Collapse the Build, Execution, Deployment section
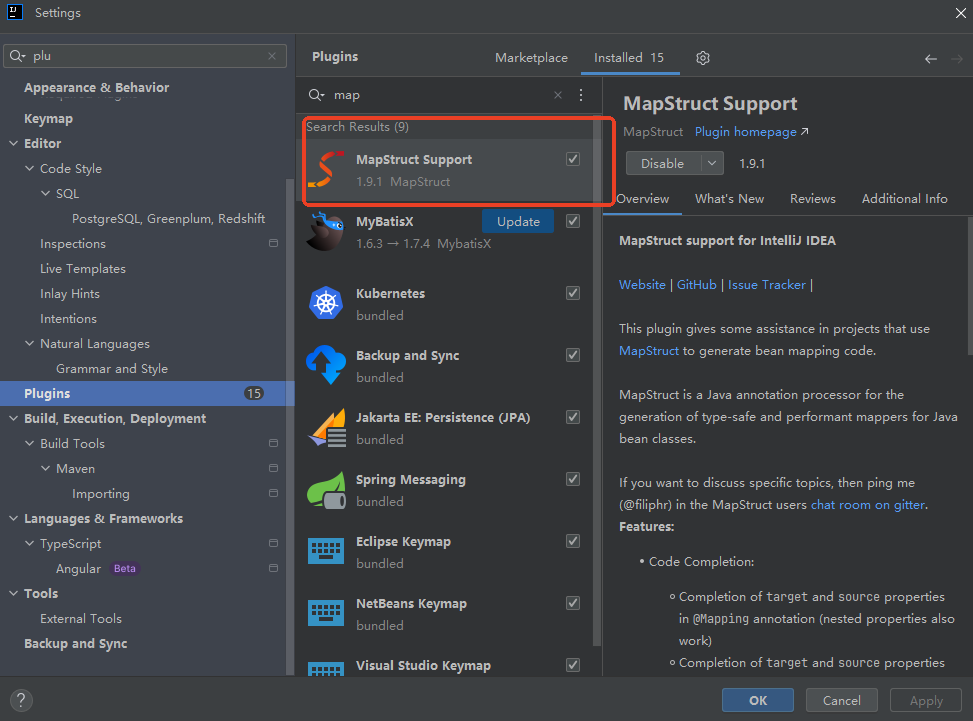The image size is (973, 721). [x=14, y=419]
